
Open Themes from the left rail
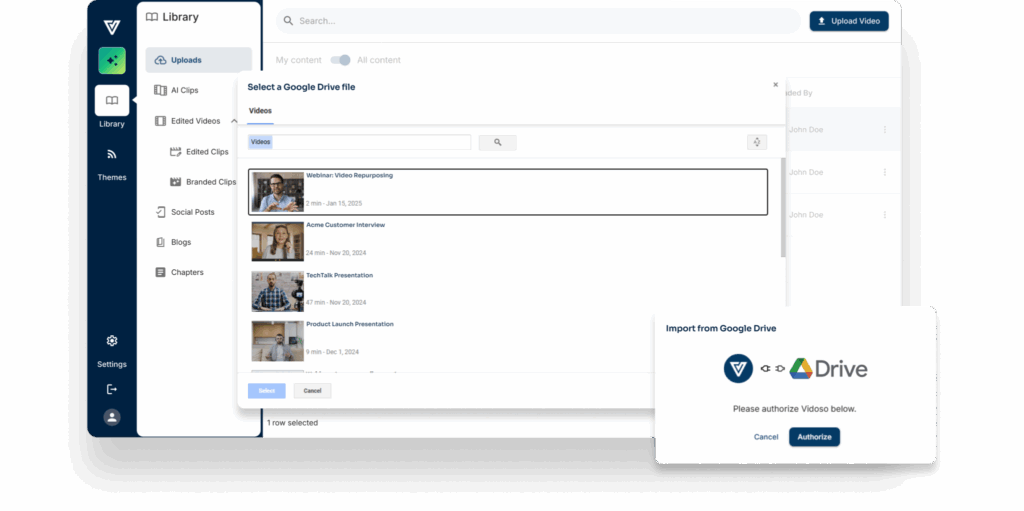(x=112, y=155)
